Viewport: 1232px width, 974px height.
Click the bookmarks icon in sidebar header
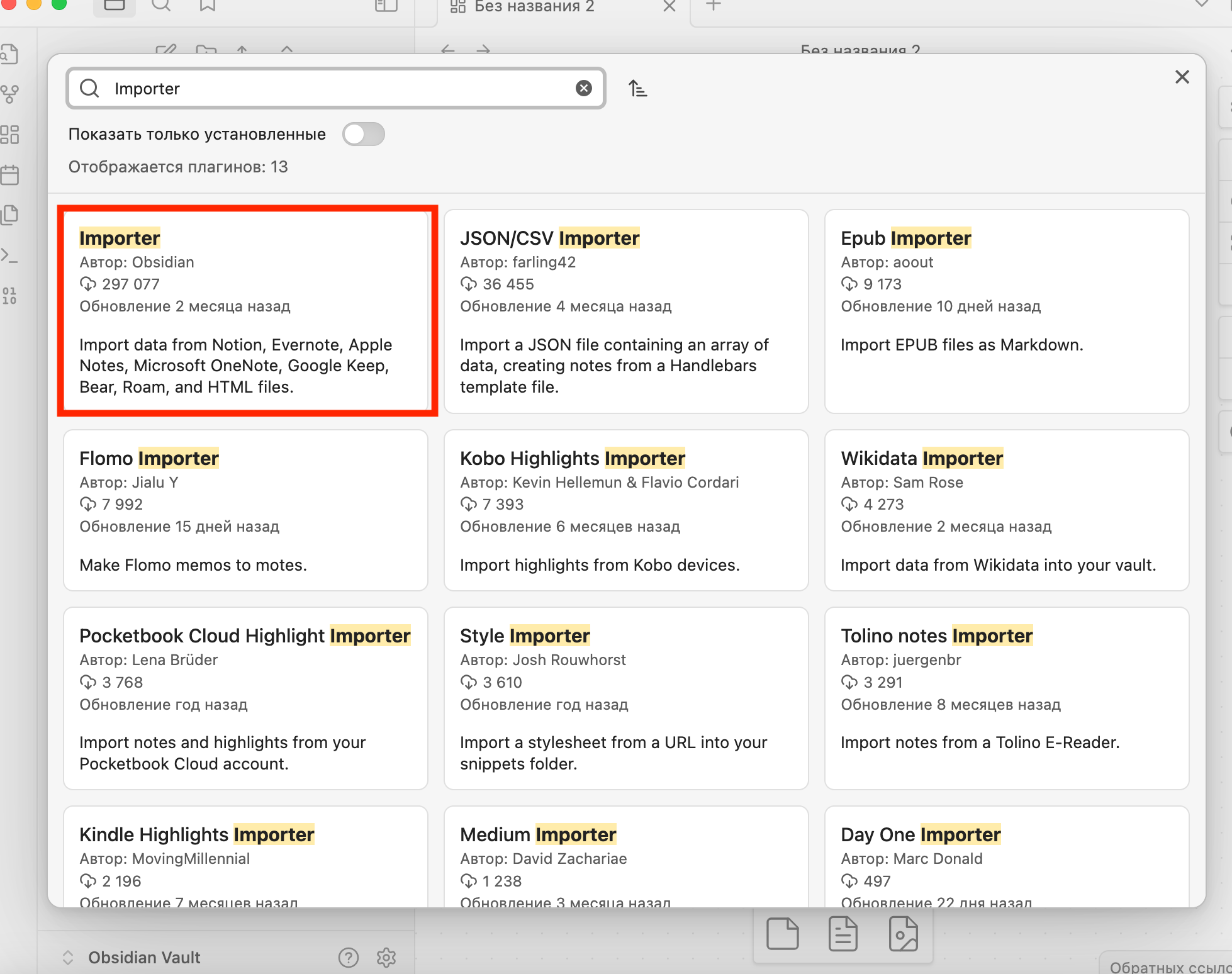click(x=208, y=6)
